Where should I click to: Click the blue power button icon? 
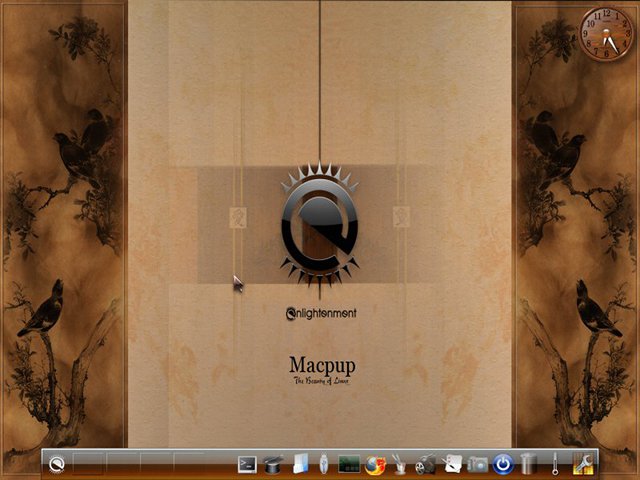point(503,464)
